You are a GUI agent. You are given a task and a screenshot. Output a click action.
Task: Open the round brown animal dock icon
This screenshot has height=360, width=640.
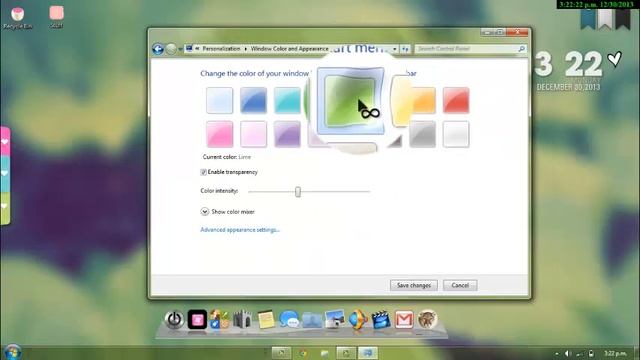point(427,319)
